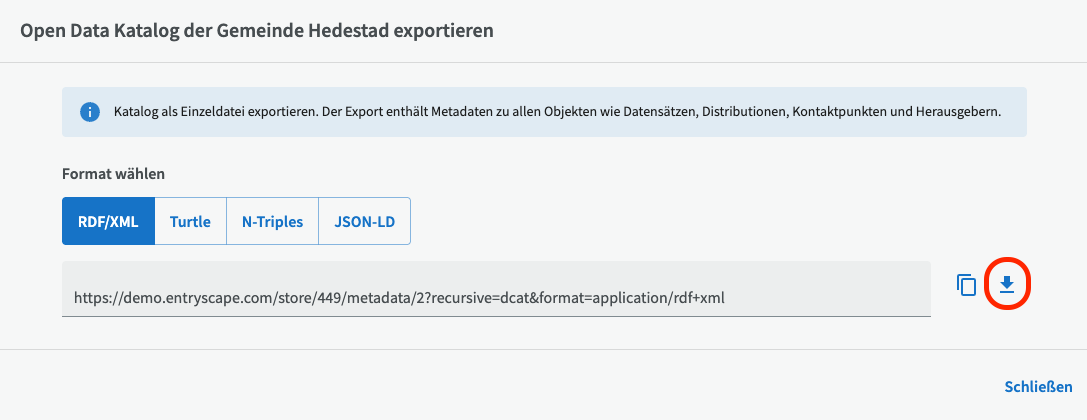Pick the JSON-LD export format
This screenshot has width=1087, height=420.
click(364, 221)
